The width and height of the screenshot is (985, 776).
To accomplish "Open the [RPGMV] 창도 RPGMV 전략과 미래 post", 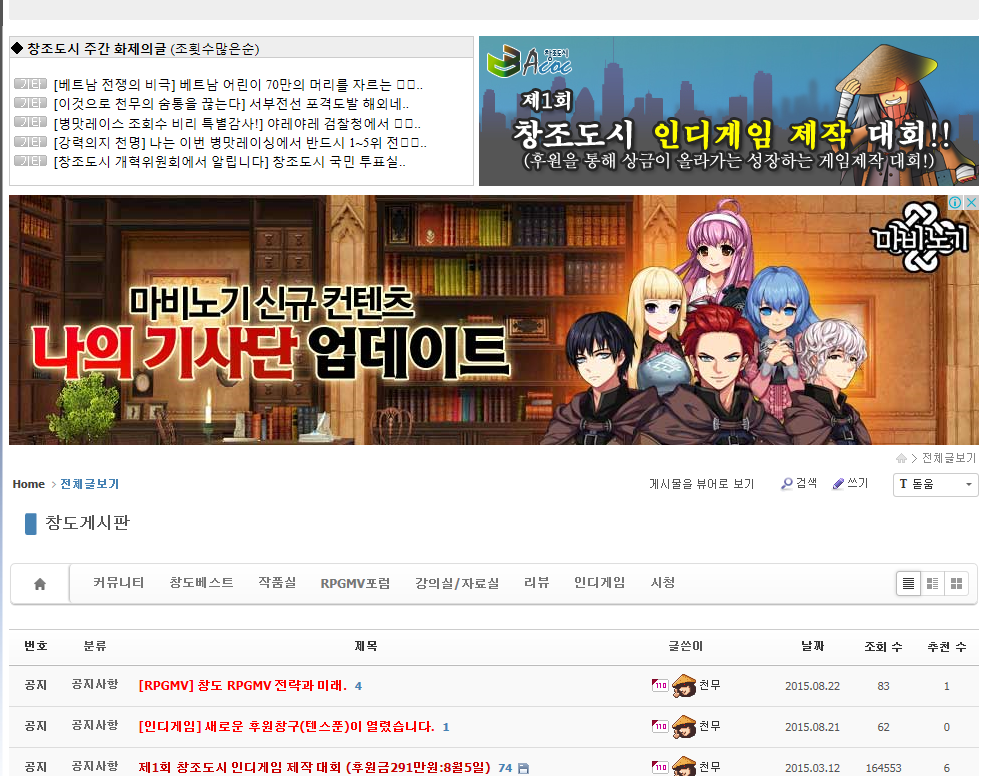I will click(x=242, y=686).
